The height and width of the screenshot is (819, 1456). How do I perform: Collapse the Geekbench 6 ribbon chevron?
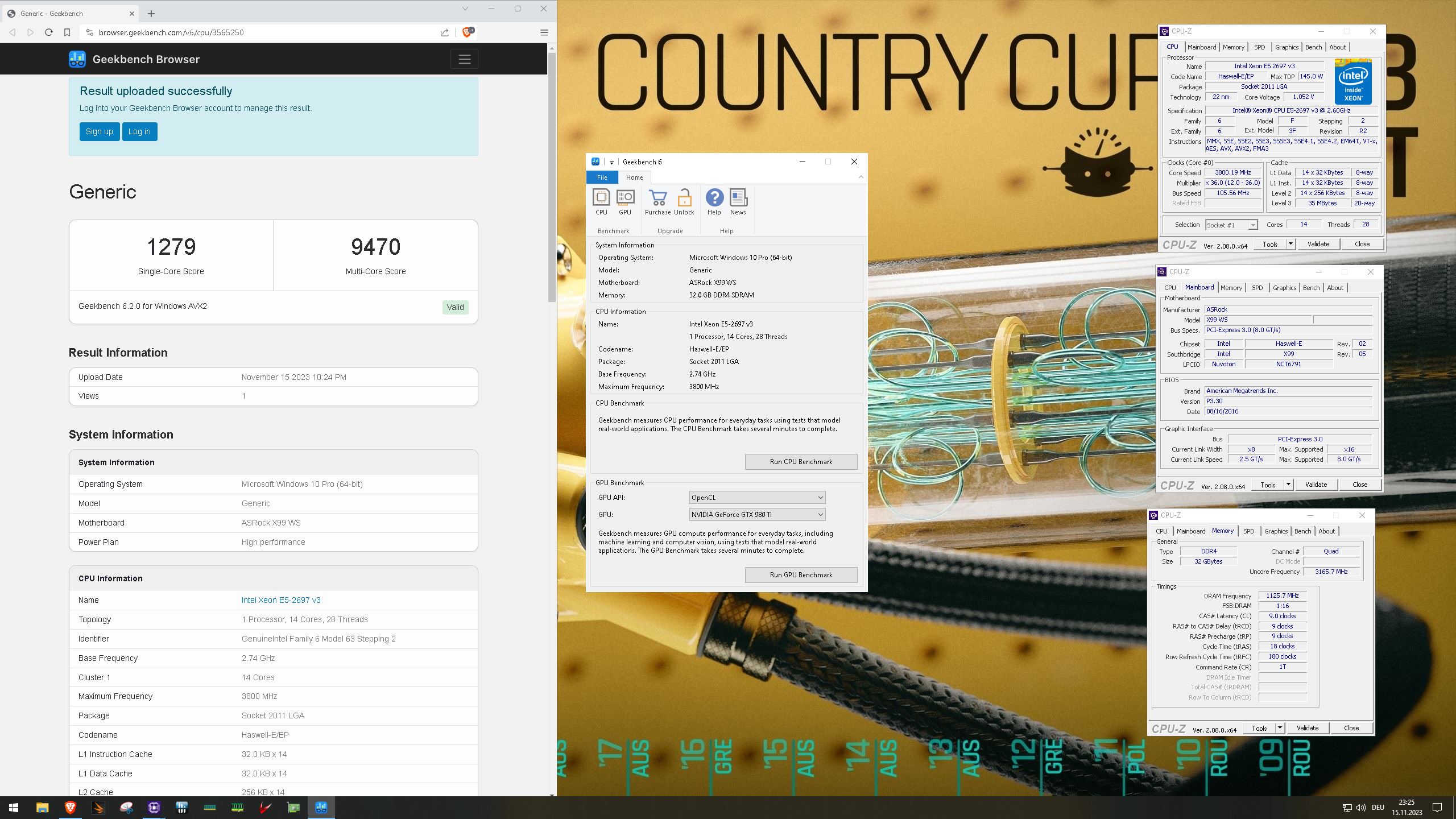pyautogui.click(x=861, y=177)
